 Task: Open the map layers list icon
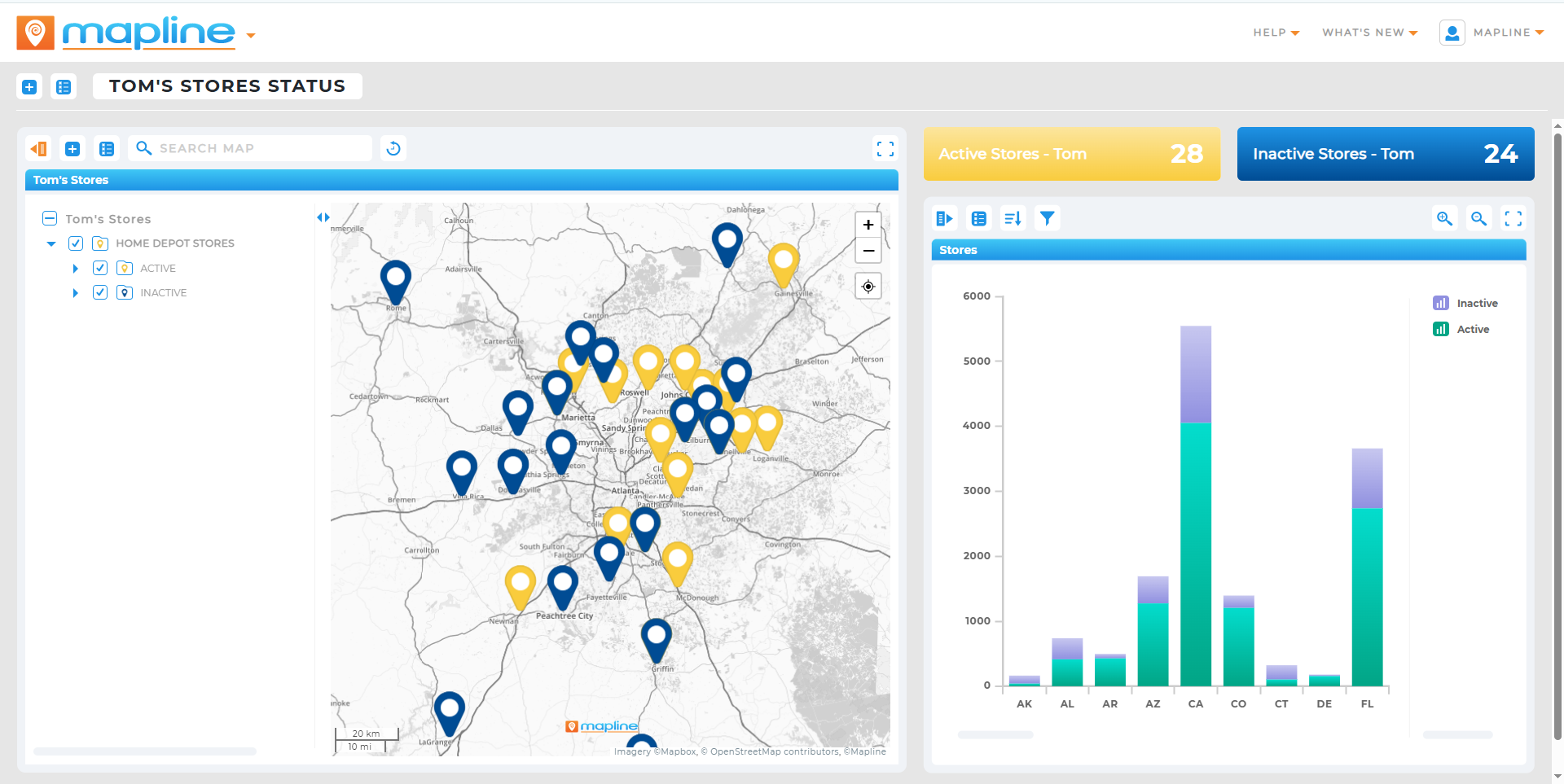(107, 148)
